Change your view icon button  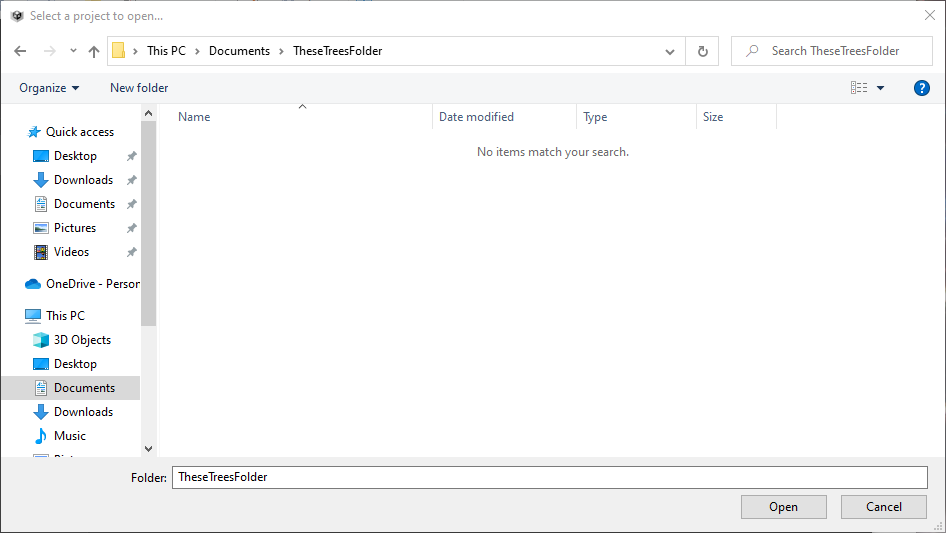pyautogui.click(x=859, y=88)
